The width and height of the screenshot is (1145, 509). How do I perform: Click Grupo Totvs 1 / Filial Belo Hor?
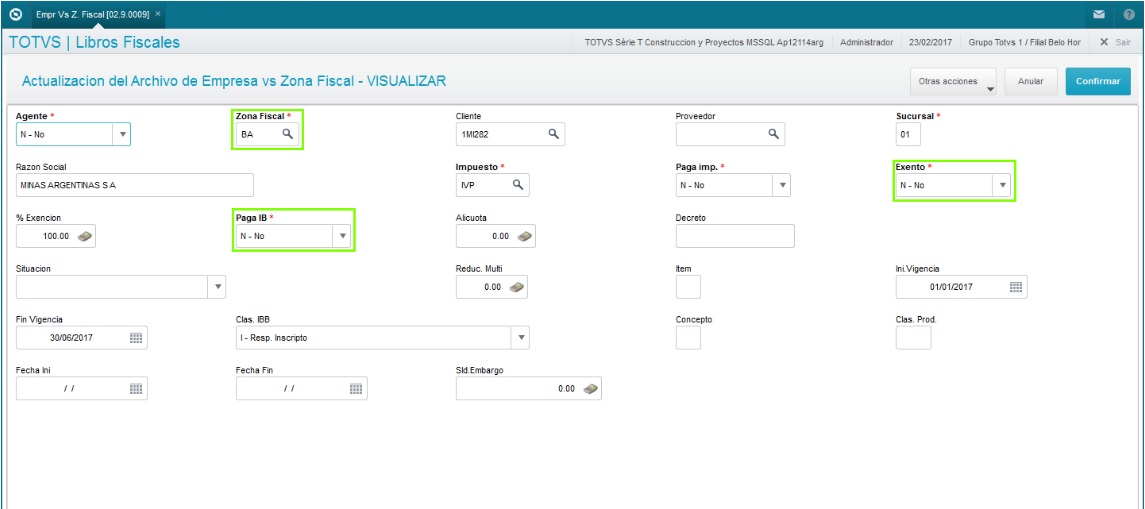click(1024, 42)
